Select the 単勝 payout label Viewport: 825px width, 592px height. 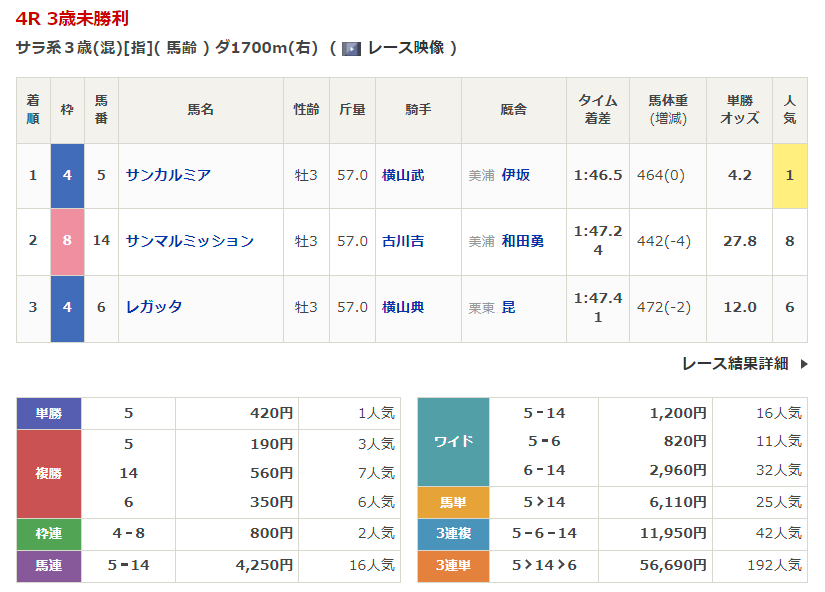(x=49, y=413)
